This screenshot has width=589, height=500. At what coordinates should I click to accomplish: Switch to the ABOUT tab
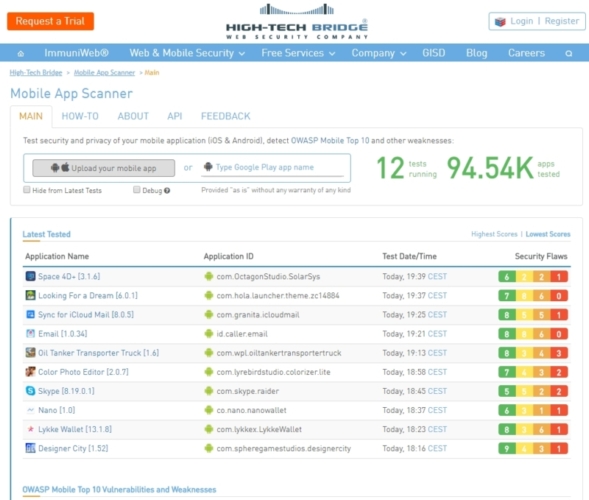tap(133, 116)
